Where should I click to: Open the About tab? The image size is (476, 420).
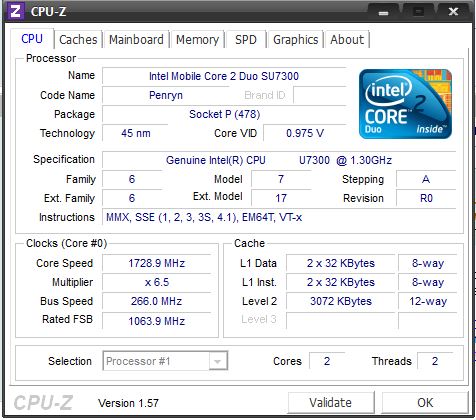(x=347, y=40)
